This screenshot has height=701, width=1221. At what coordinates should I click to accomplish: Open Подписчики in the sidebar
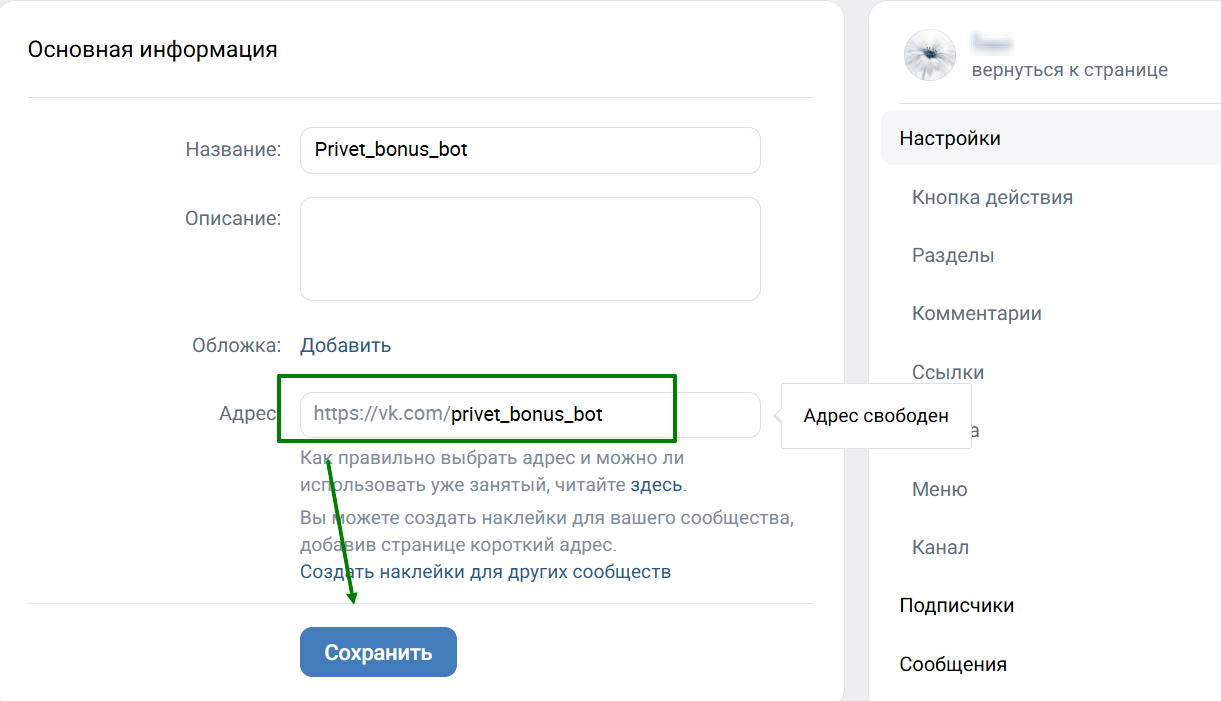tap(956, 605)
